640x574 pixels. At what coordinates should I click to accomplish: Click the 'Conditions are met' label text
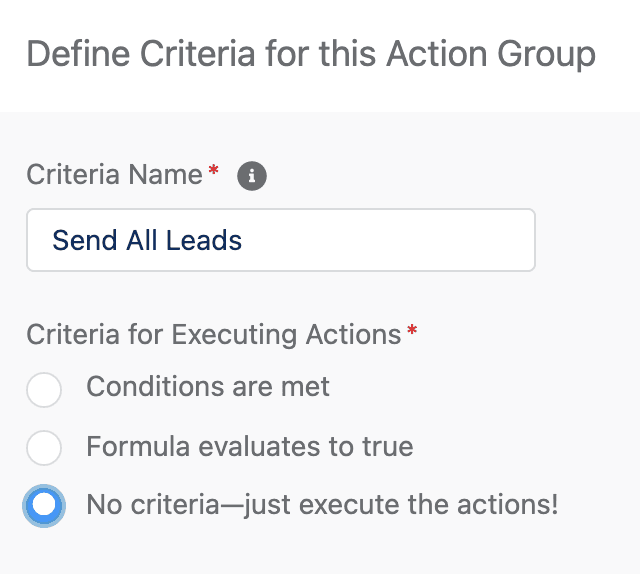(x=208, y=386)
